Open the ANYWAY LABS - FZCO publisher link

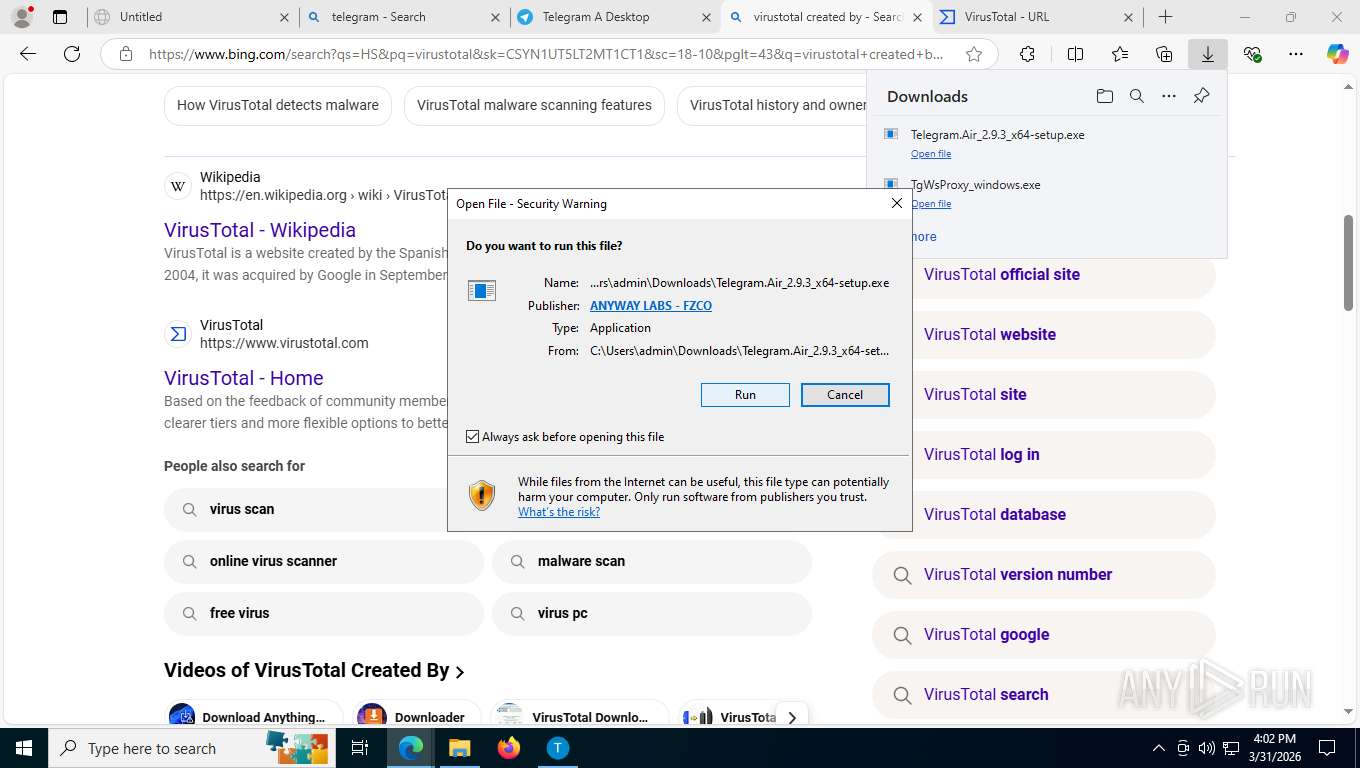click(x=651, y=306)
